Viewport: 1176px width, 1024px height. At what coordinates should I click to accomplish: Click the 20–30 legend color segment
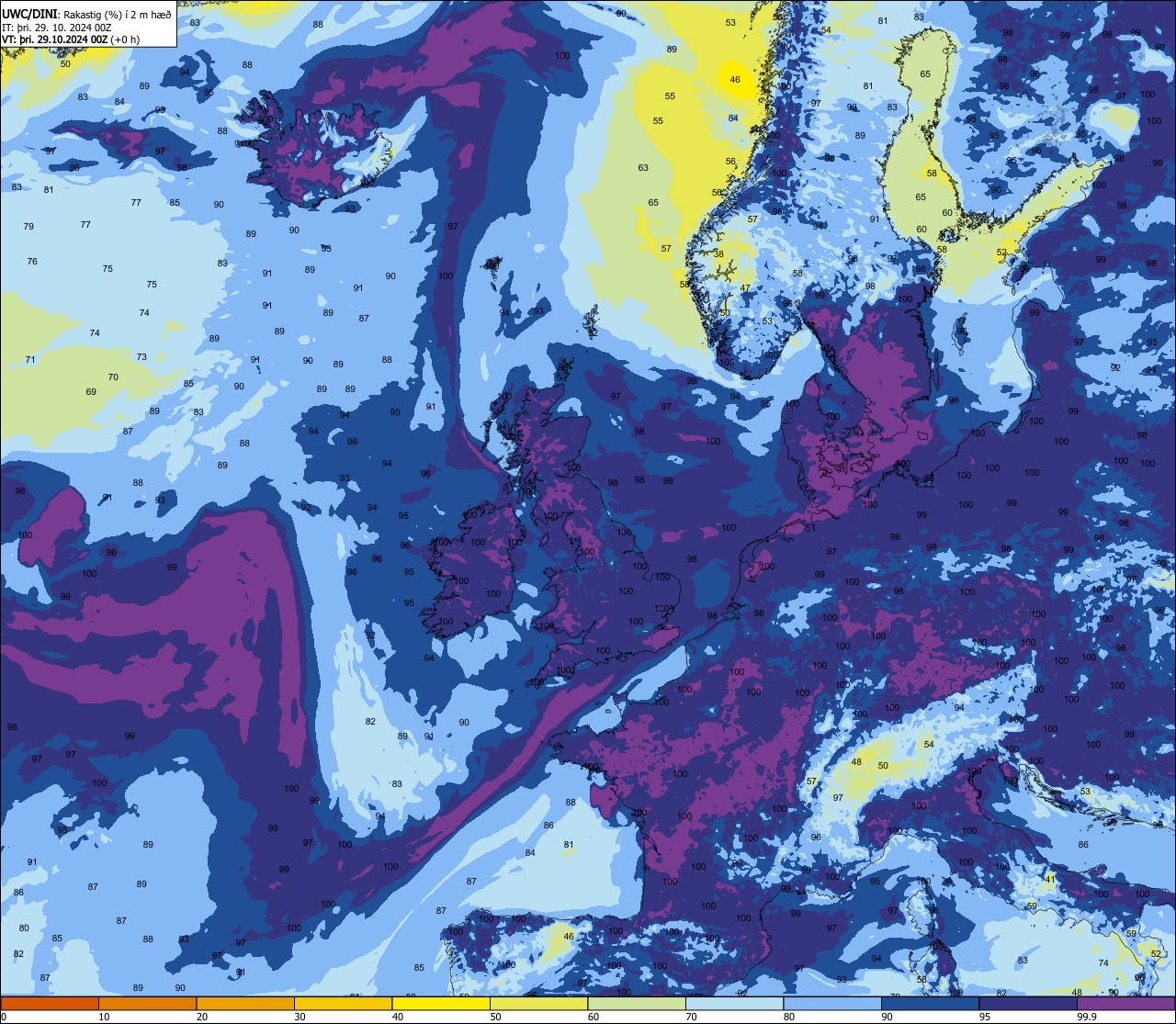(245, 1002)
